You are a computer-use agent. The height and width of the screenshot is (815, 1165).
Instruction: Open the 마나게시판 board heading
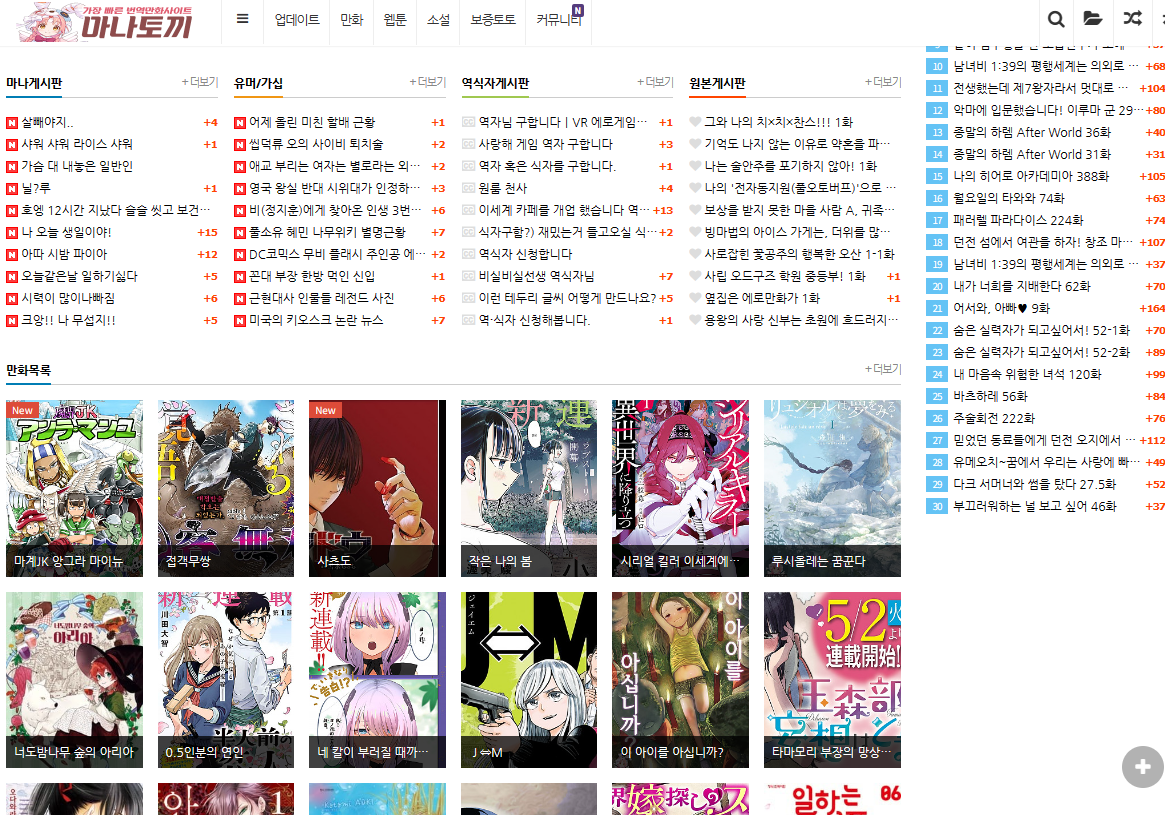click(x=34, y=83)
